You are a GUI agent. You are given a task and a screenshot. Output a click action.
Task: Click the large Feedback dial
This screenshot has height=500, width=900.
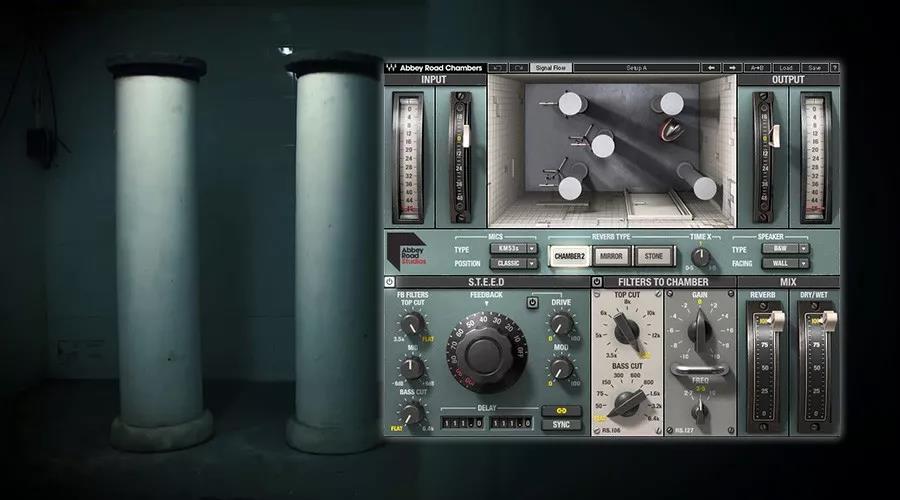[486, 354]
